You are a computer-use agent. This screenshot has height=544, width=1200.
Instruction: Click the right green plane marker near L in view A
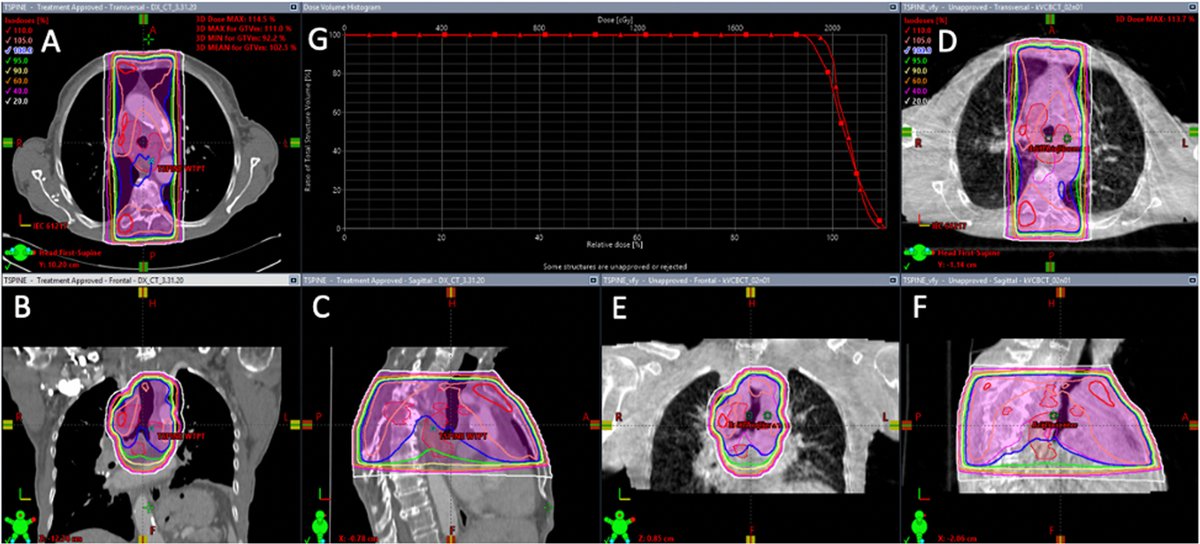pos(293,143)
